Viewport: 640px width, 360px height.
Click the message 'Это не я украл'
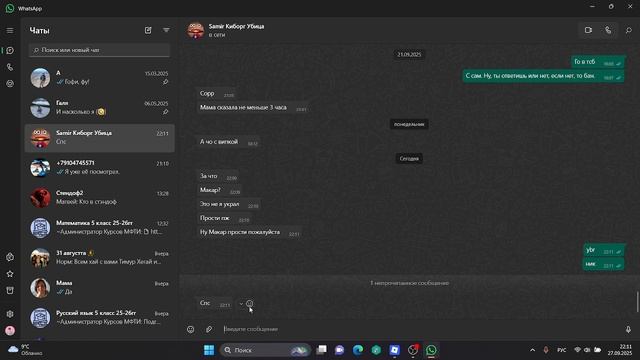click(x=229, y=204)
